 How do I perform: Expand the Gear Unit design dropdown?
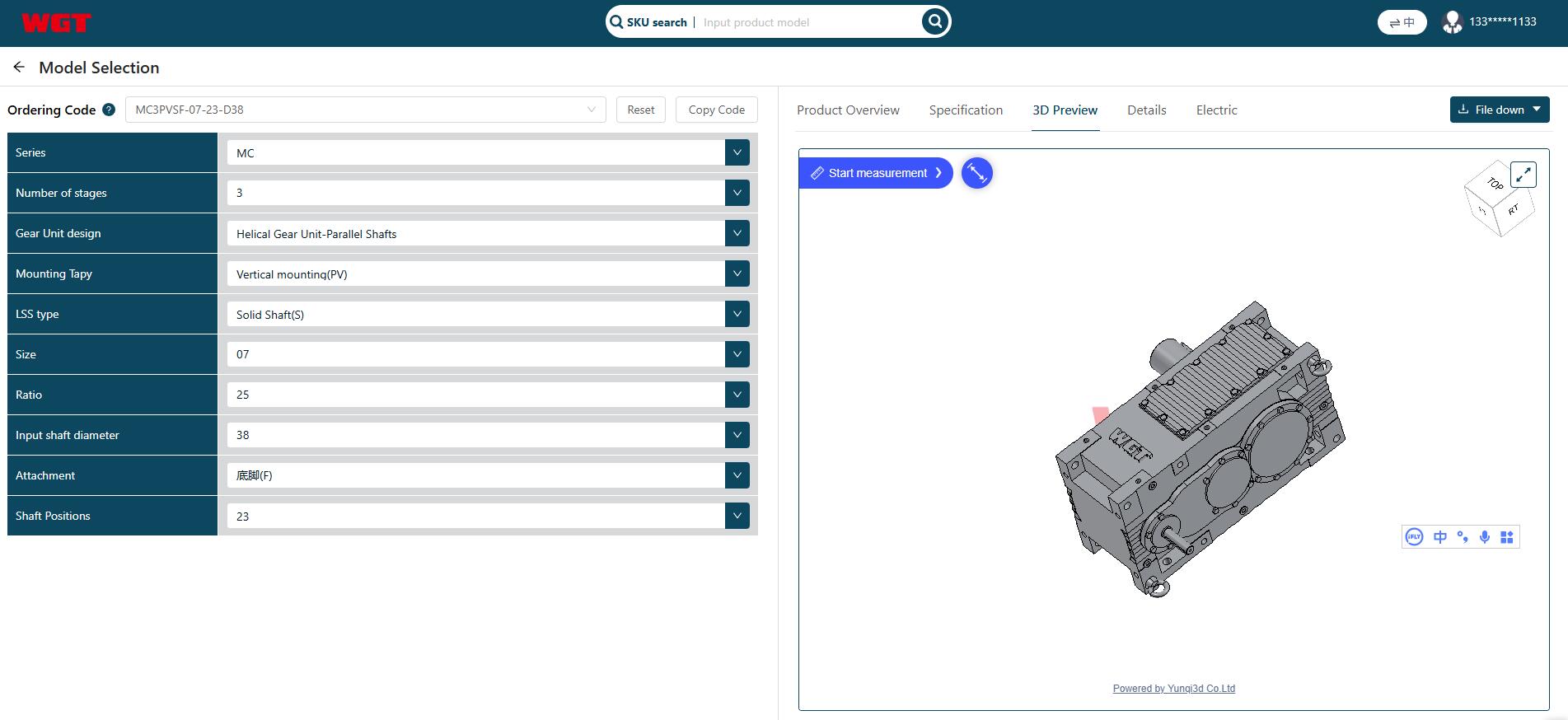click(737, 233)
